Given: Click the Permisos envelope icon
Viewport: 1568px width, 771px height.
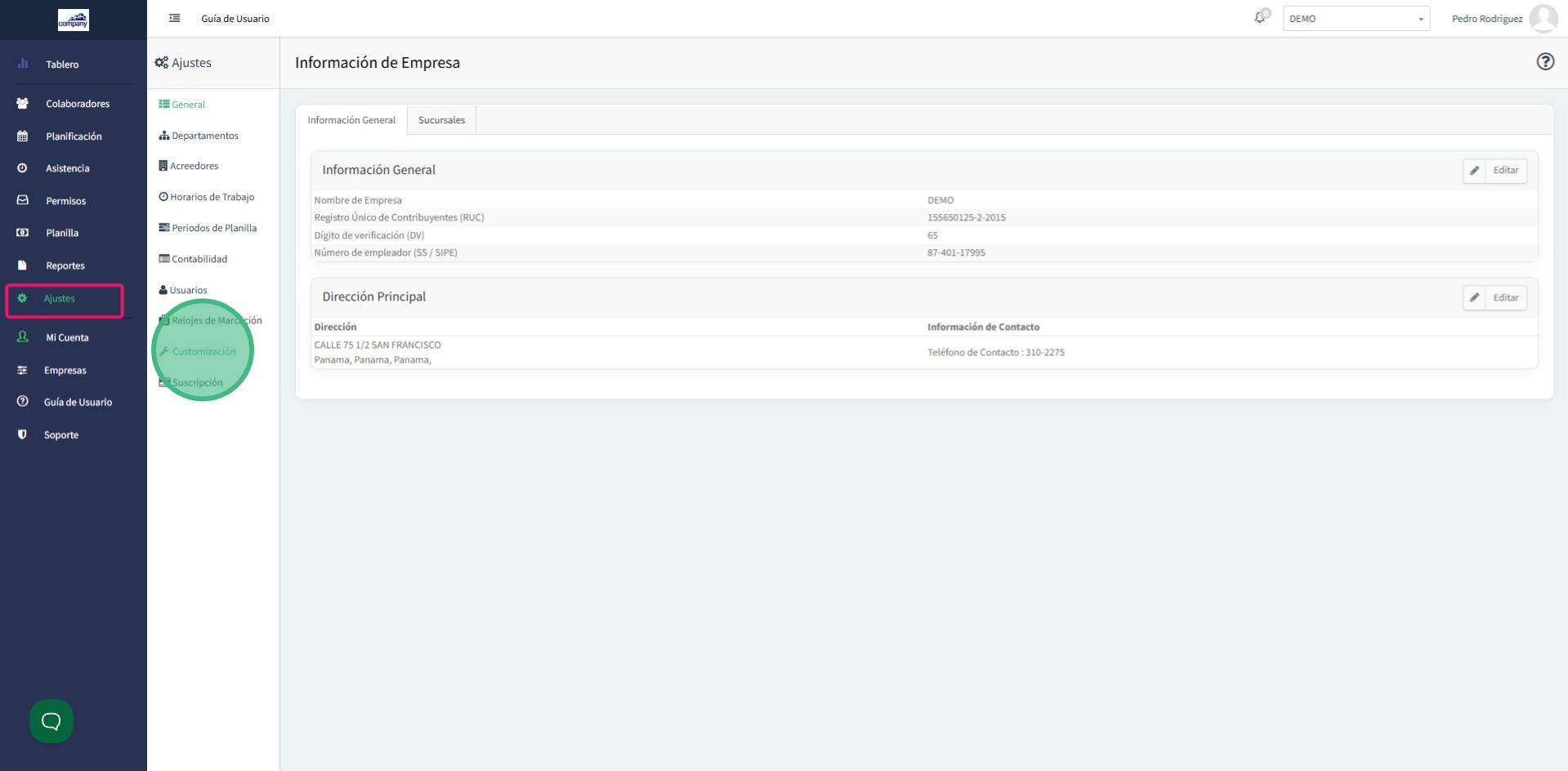Looking at the screenshot, I should (23, 200).
